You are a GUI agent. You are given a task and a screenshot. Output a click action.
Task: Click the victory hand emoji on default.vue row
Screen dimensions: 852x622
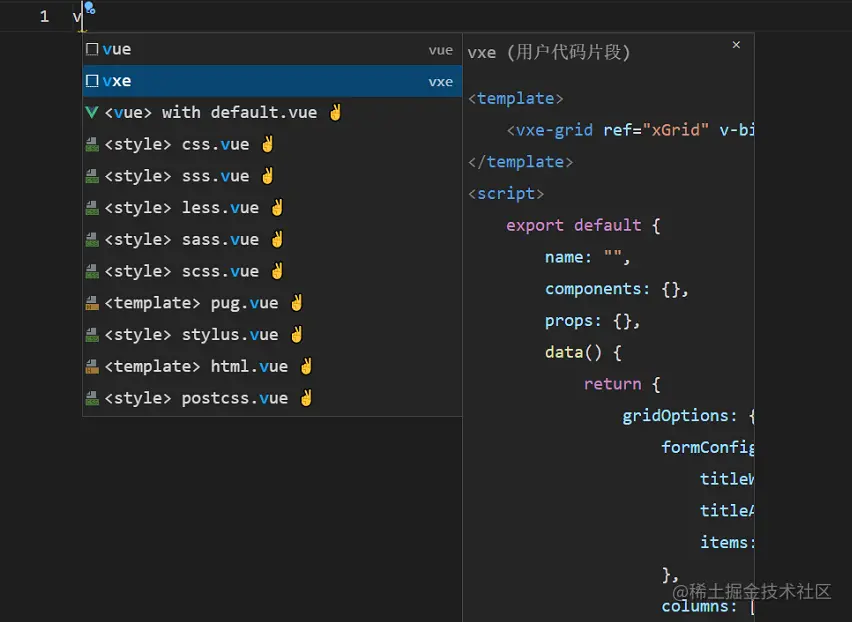tap(335, 112)
